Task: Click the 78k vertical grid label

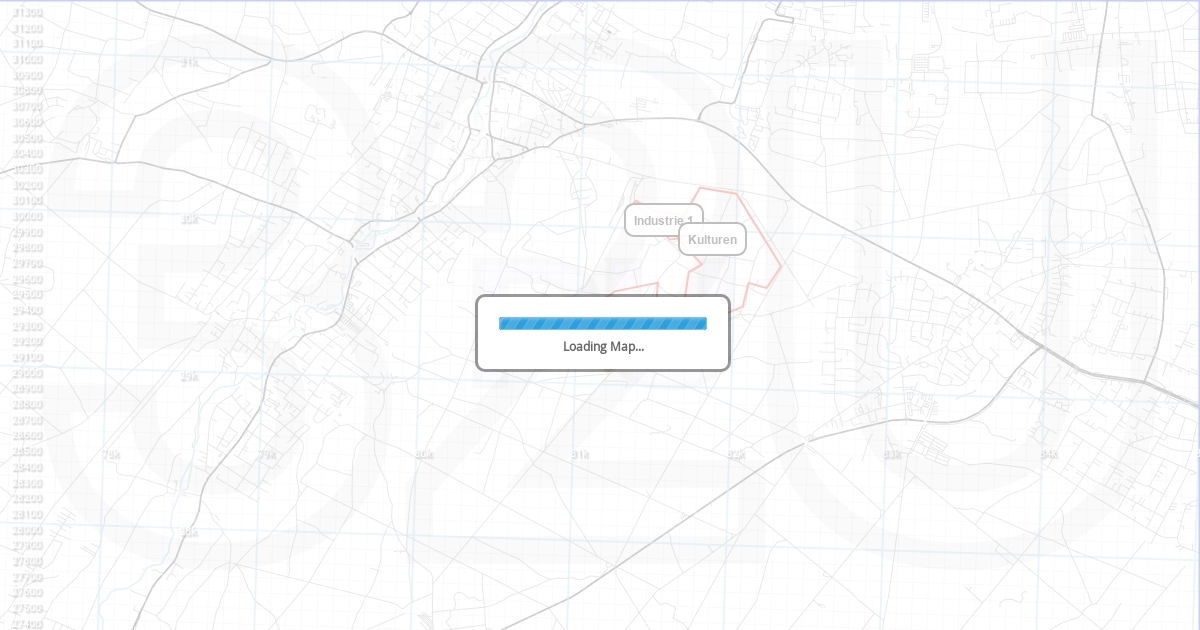Action: click(111, 454)
